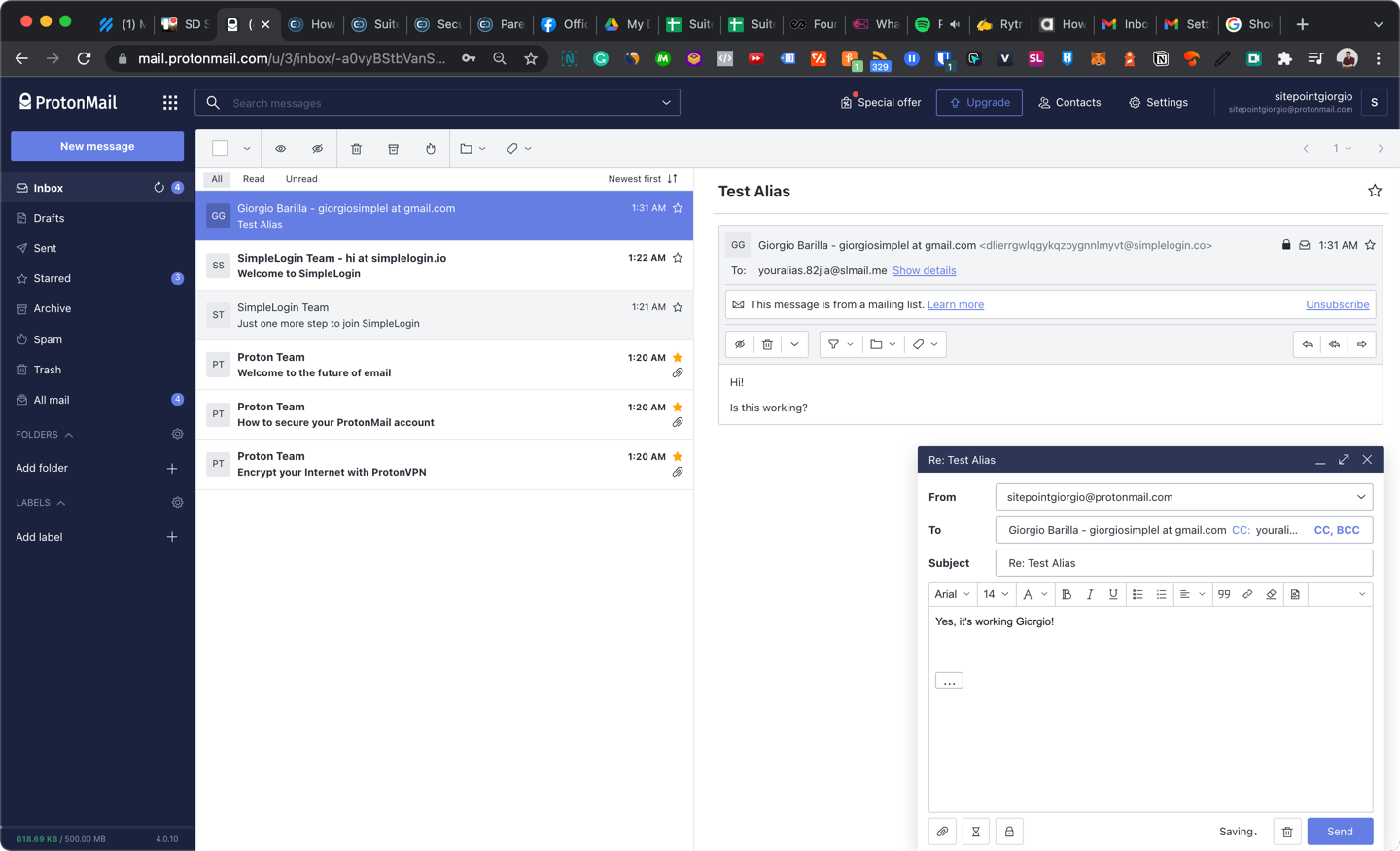The height and width of the screenshot is (851, 1400).
Task: Apply bold formatting in the composer
Action: 1067,594
